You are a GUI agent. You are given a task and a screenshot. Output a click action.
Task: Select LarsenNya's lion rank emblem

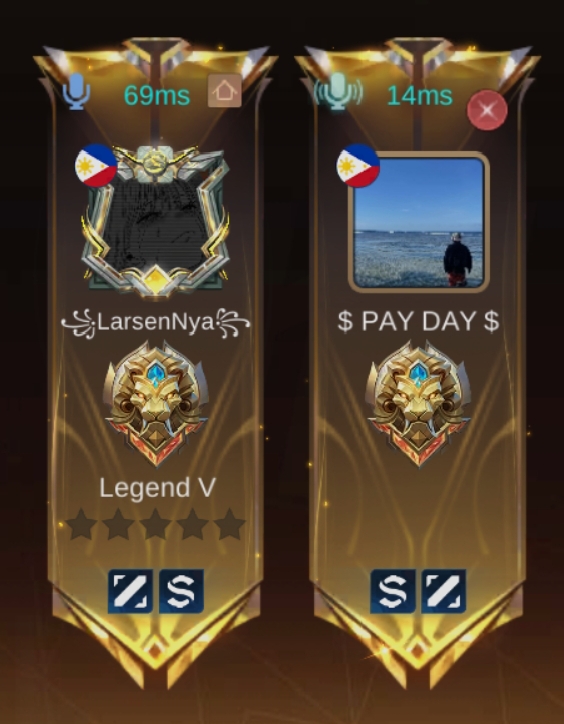(156, 404)
